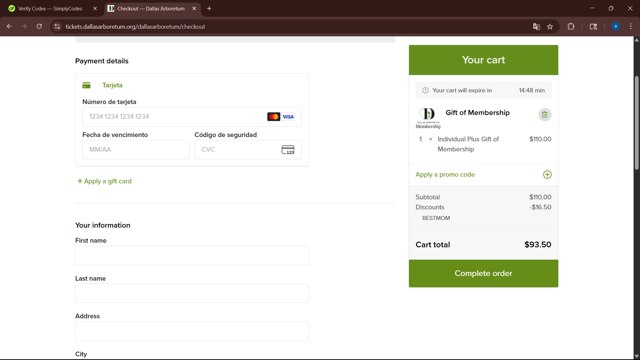
Task: Click the Visa logo in card field
Action: [x=288, y=117]
